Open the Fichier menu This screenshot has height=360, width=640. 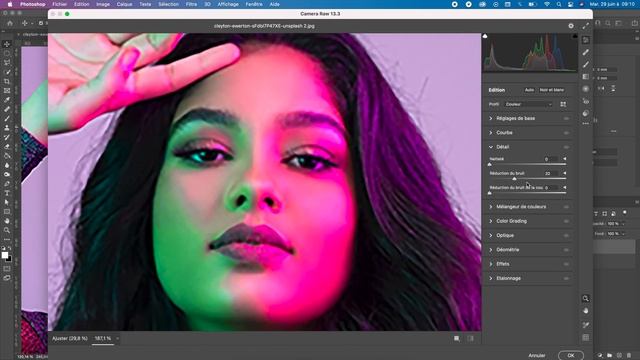point(60,4)
